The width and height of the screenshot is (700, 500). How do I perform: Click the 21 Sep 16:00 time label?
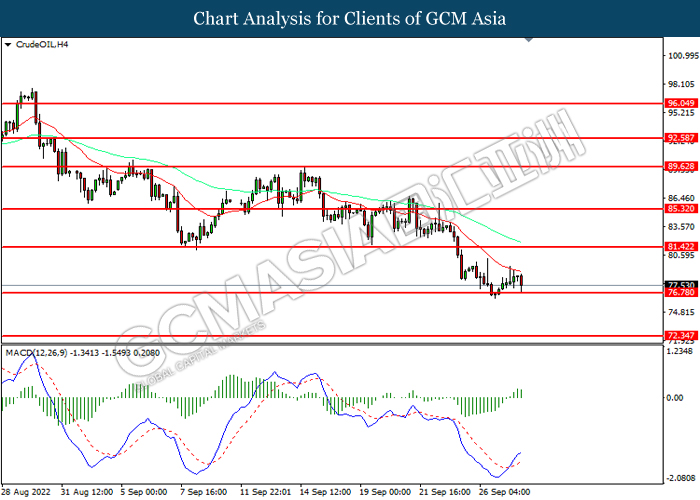pos(445,492)
